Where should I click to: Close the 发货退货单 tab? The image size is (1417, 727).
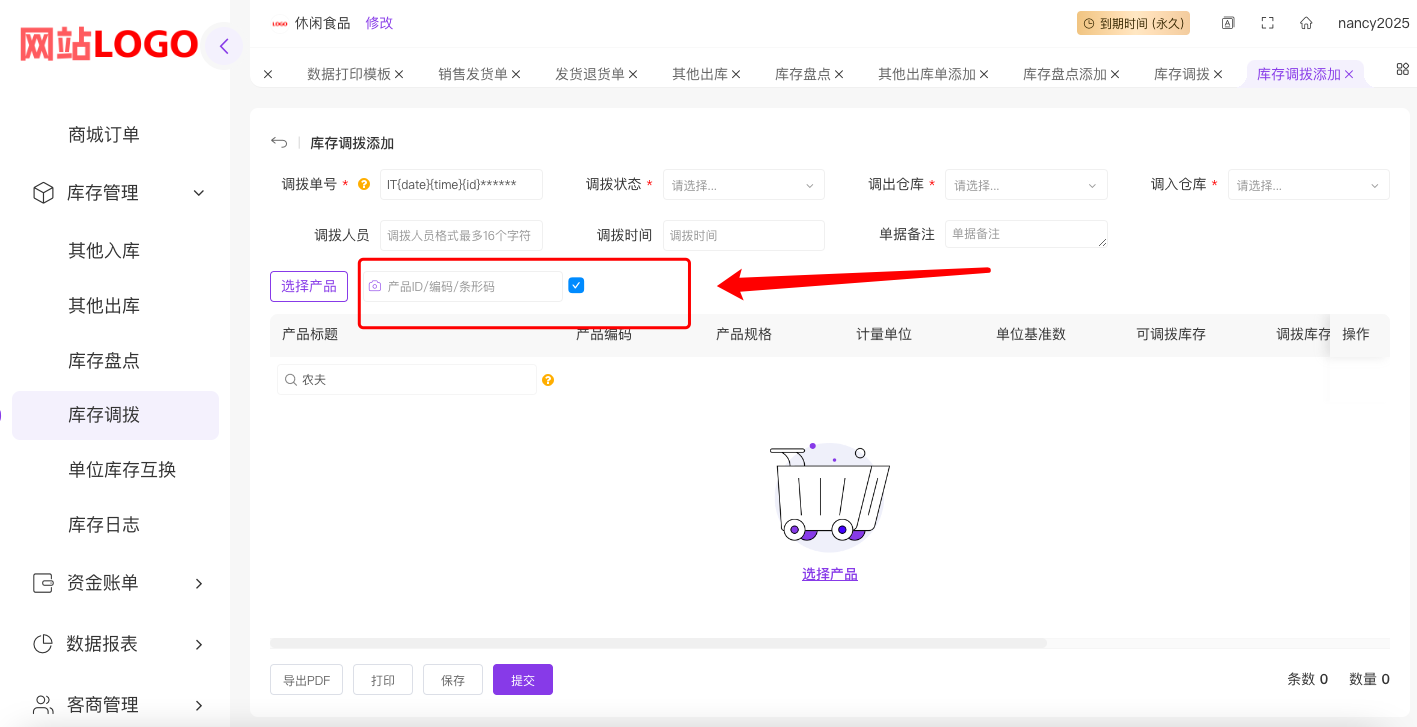633,74
